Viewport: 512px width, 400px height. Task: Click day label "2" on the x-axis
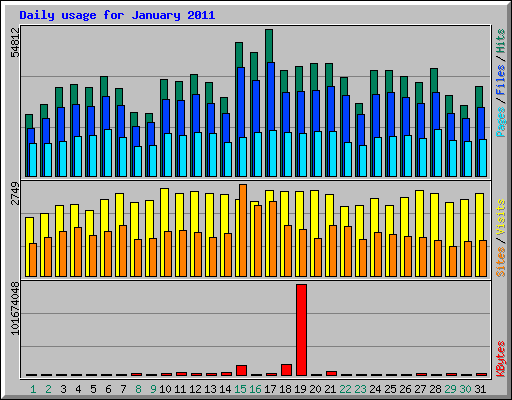(x=48, y=389)
